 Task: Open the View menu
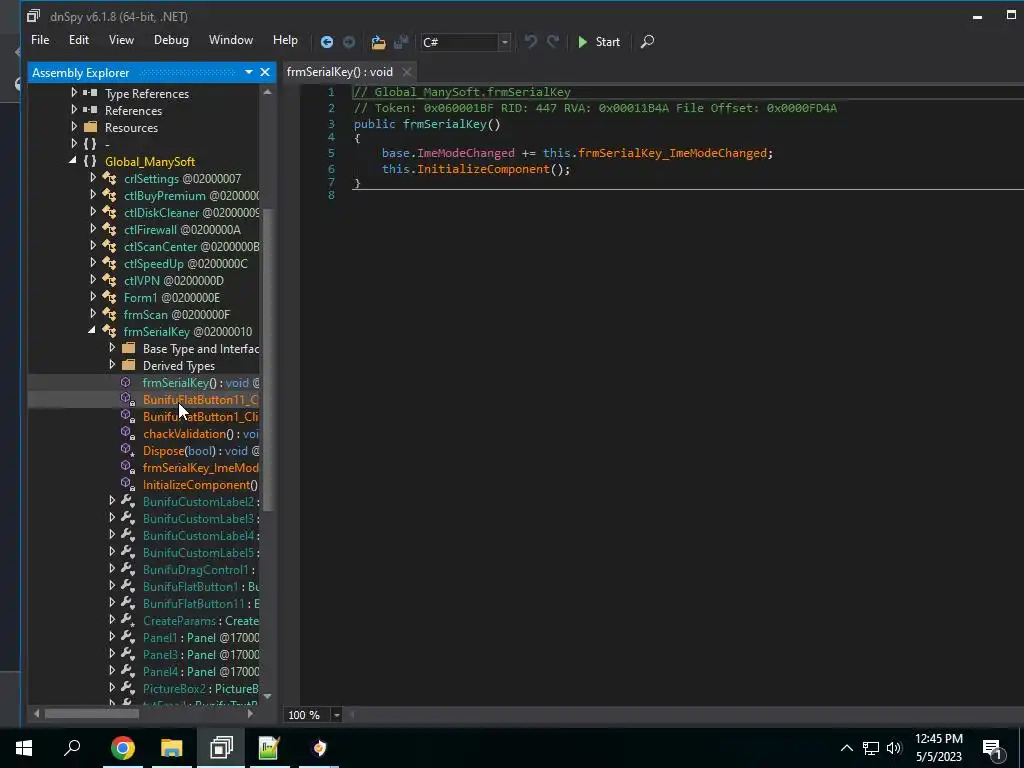point(121,40)
